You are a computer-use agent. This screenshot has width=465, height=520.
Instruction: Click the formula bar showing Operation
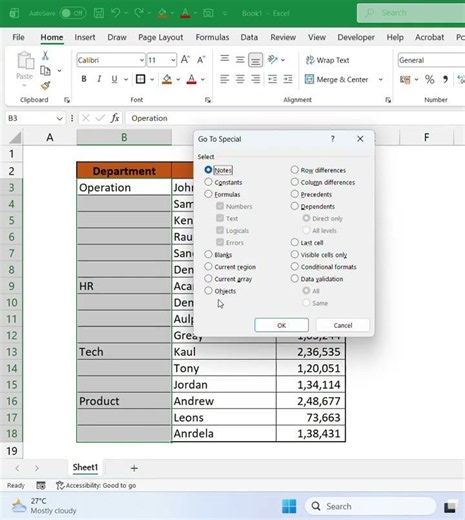tap(295, 118)
